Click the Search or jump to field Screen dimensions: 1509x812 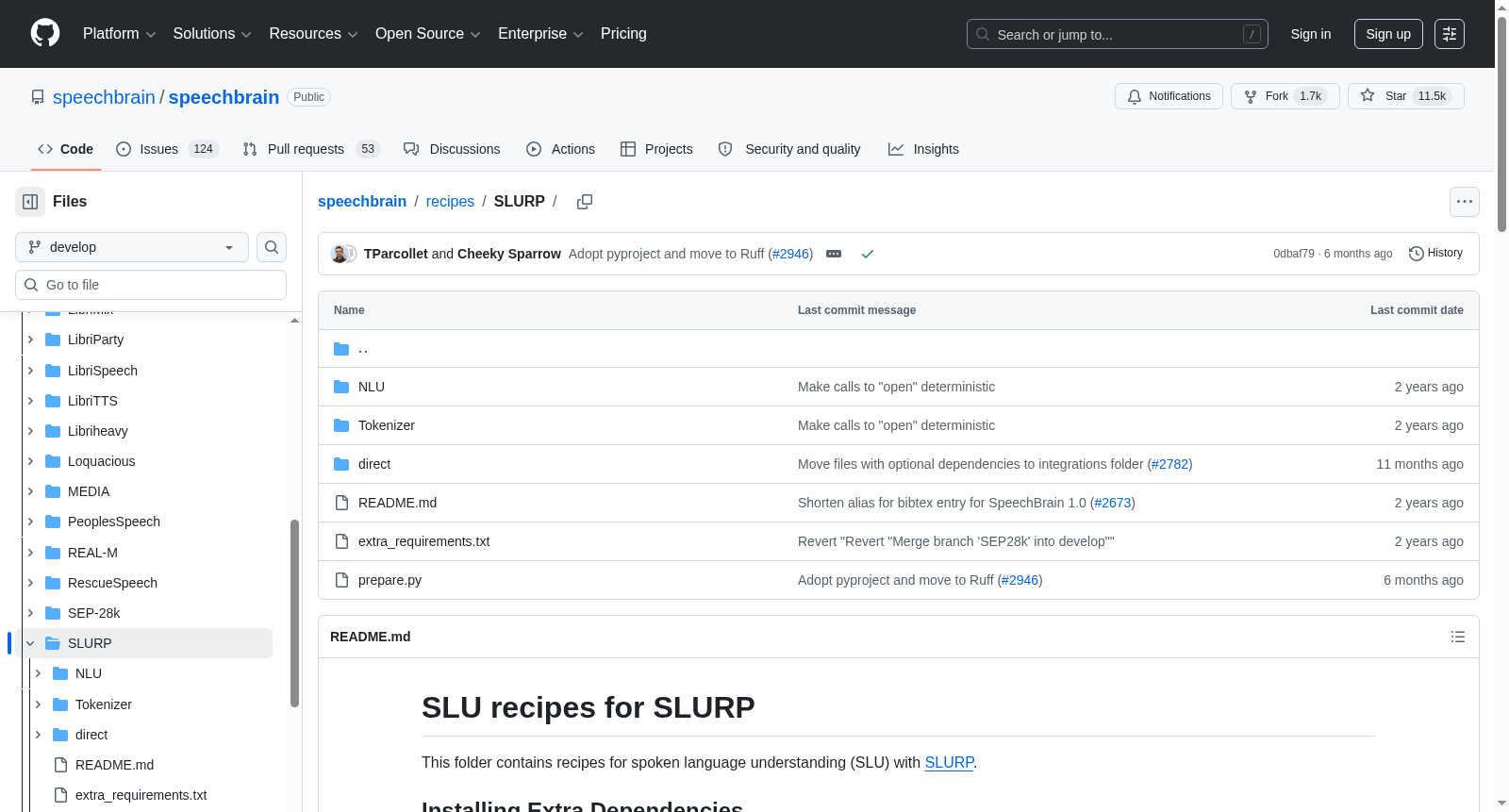pyautogui.click(x=1118, y=34)
